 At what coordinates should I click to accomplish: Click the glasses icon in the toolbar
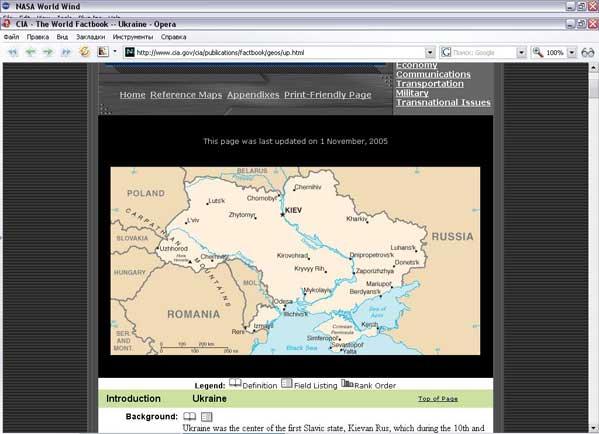(588, 52)
